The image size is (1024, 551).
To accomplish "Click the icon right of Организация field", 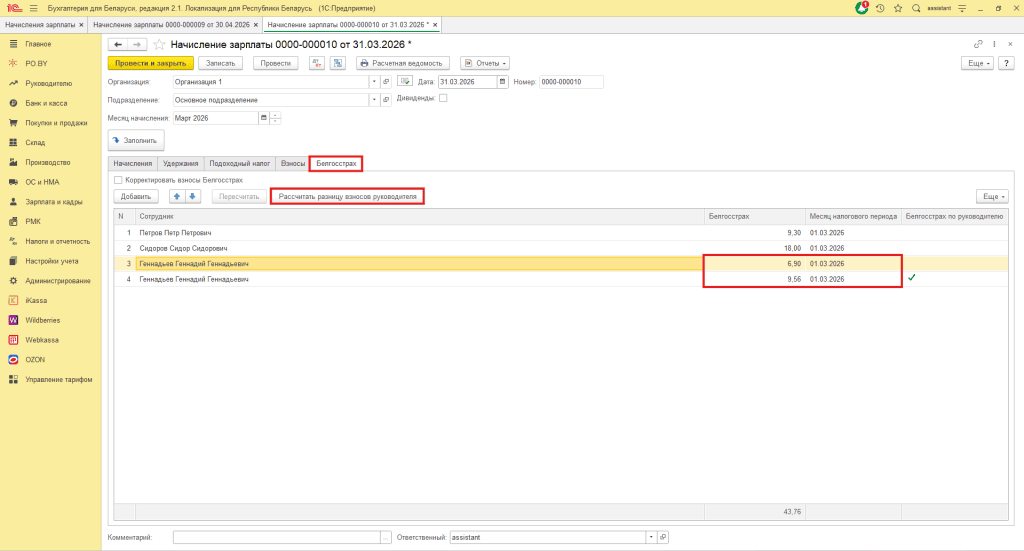I will pyautogui.click(x=405, y=82).
